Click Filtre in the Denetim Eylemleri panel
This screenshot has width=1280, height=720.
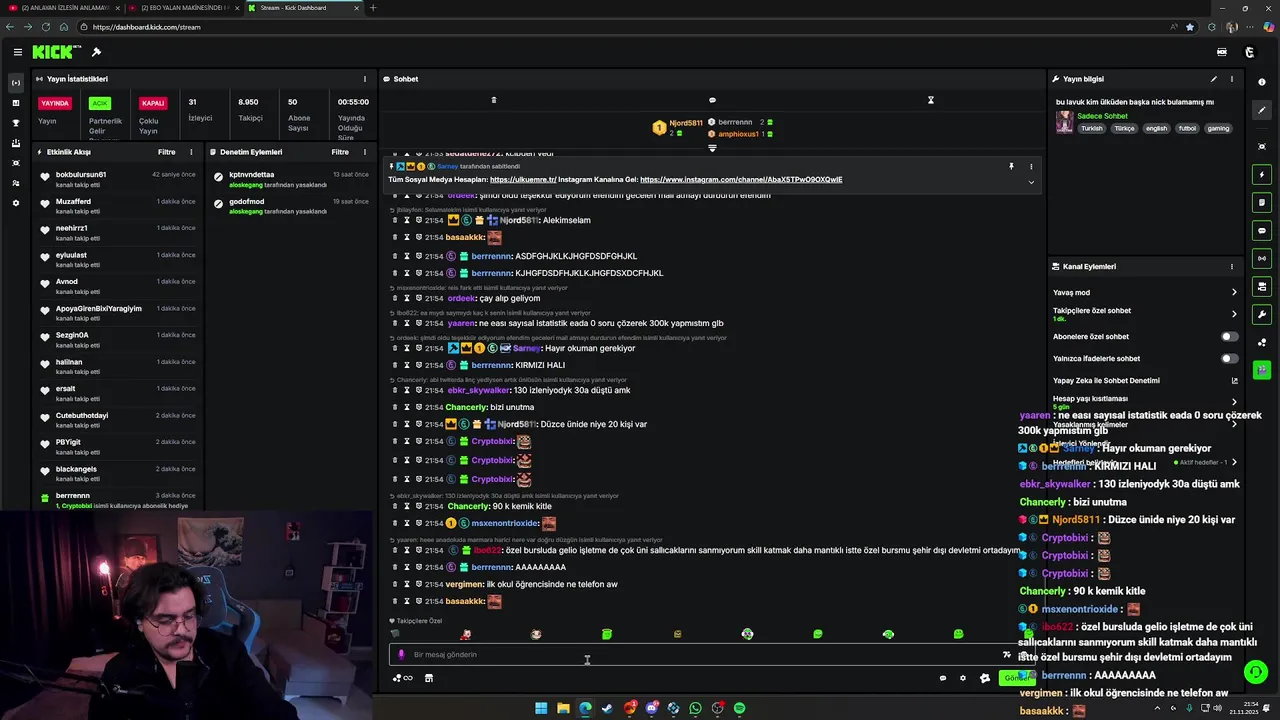[x=340, y=152]
